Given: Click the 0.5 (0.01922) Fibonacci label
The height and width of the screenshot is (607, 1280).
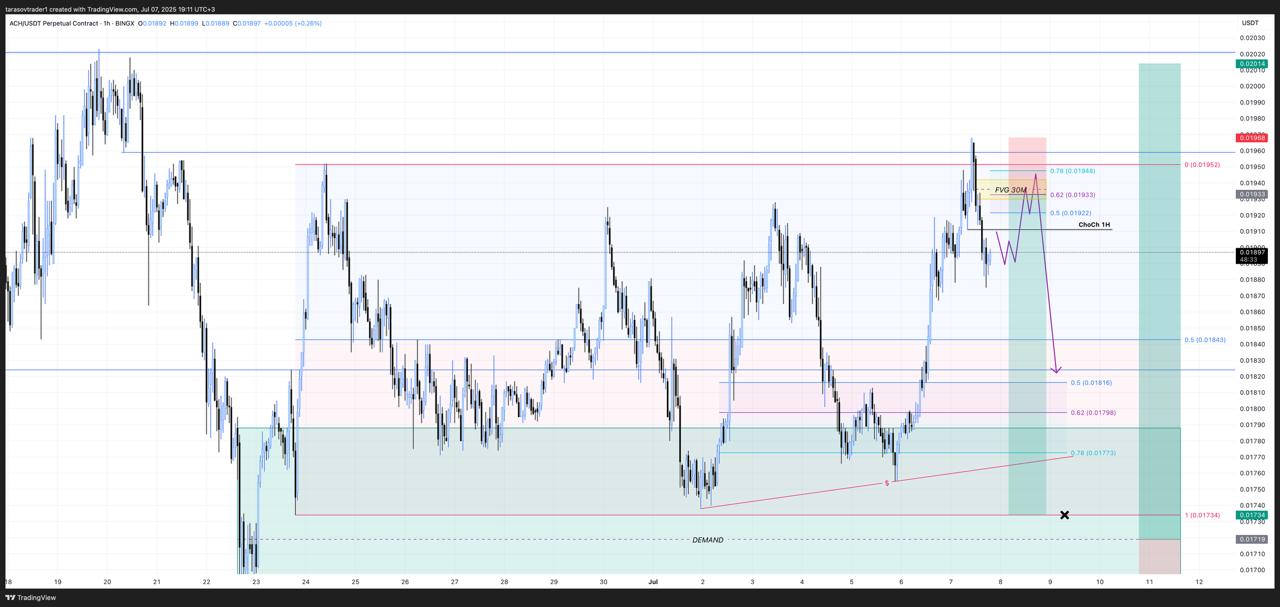Looking at the screenshot, I should click(x=1070, y=213).
